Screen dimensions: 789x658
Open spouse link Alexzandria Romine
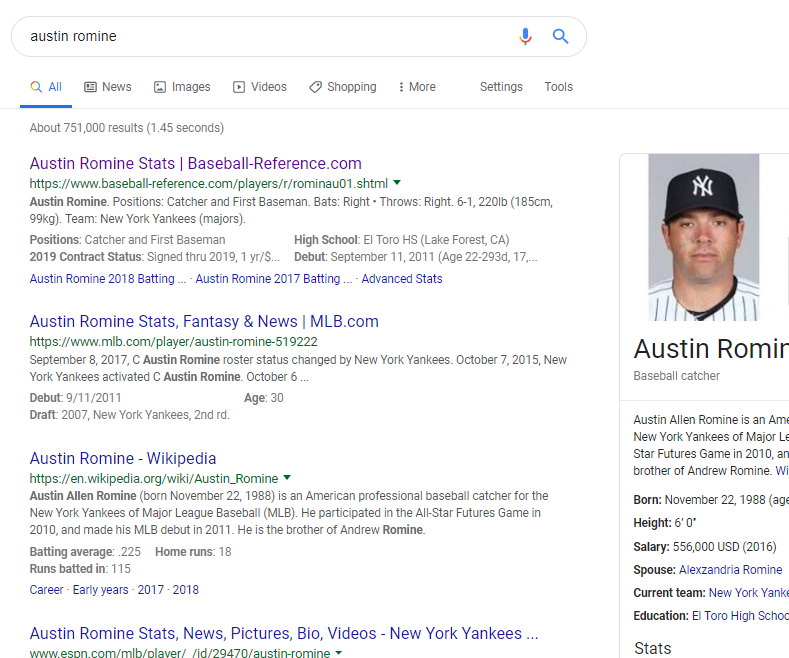coord(731,569)
